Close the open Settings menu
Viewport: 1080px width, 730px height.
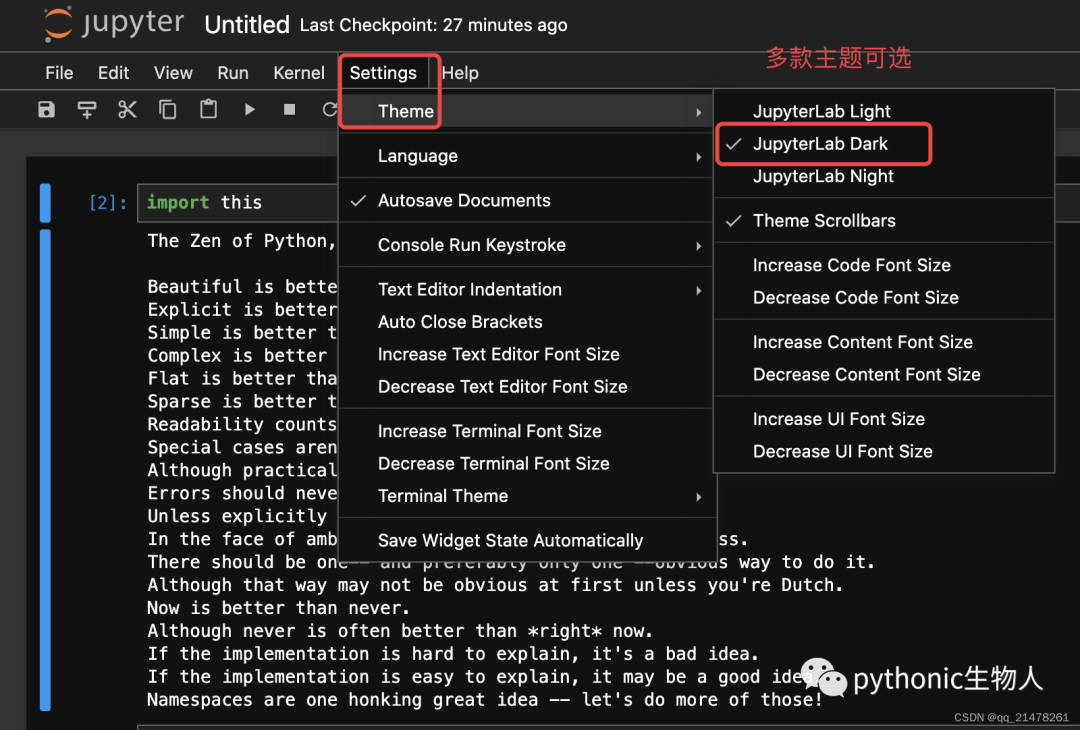(x=383, y=73)
